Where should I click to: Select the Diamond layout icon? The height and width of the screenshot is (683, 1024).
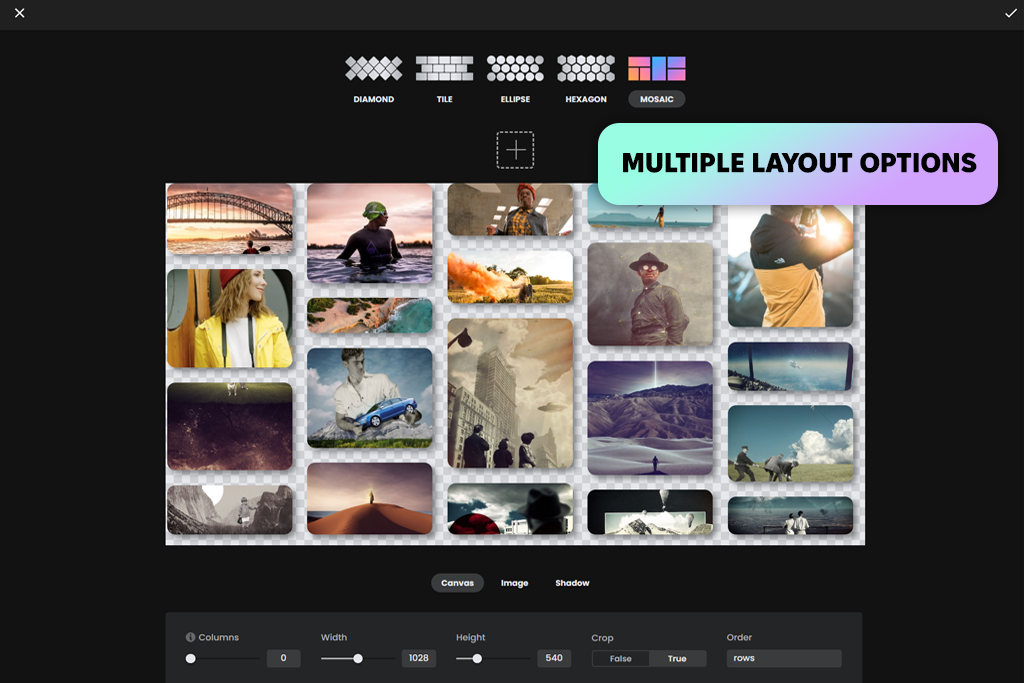click(x=374, y=68)
